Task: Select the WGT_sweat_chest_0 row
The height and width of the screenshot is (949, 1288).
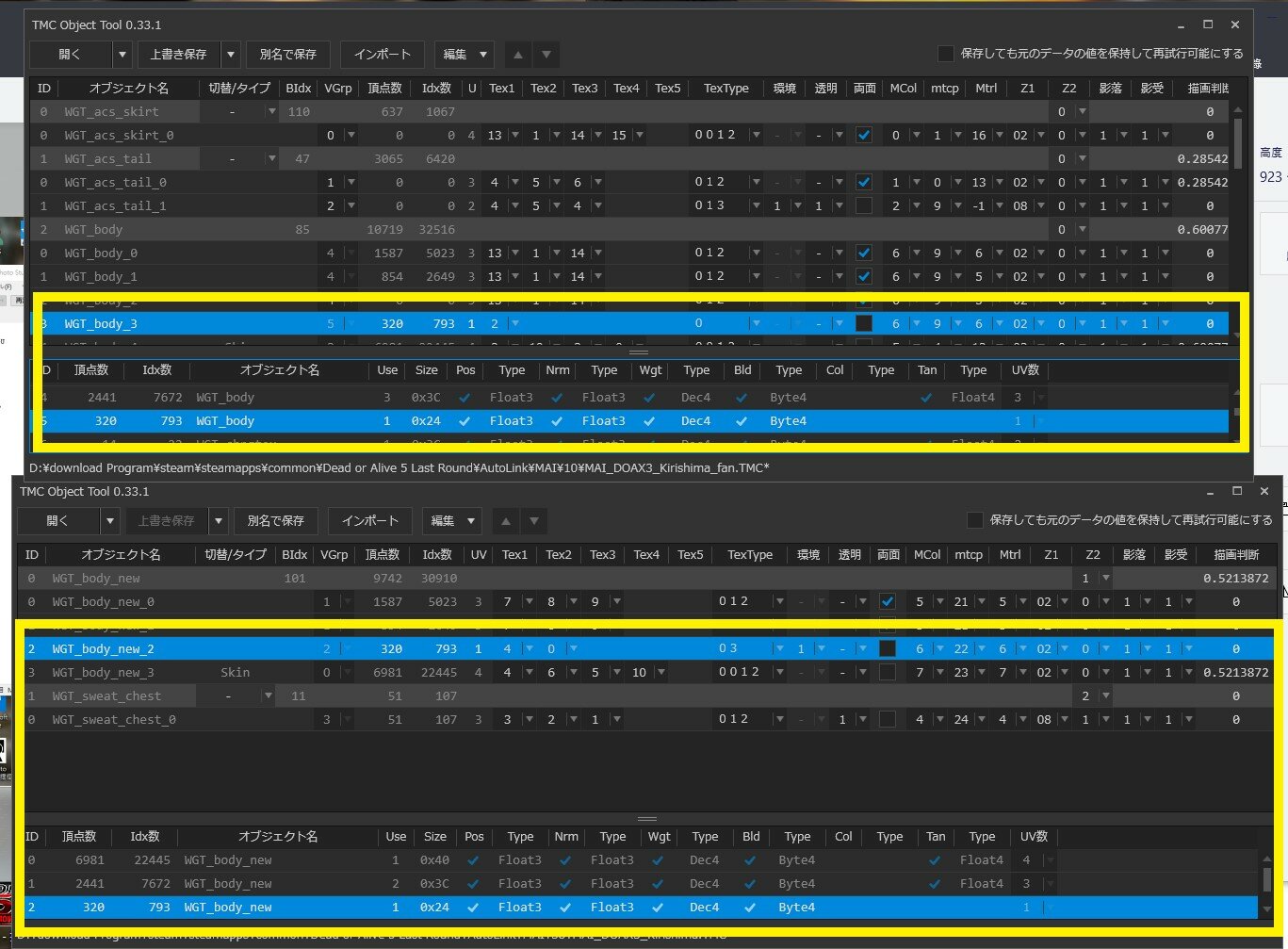Action: [x=645, y=720]
